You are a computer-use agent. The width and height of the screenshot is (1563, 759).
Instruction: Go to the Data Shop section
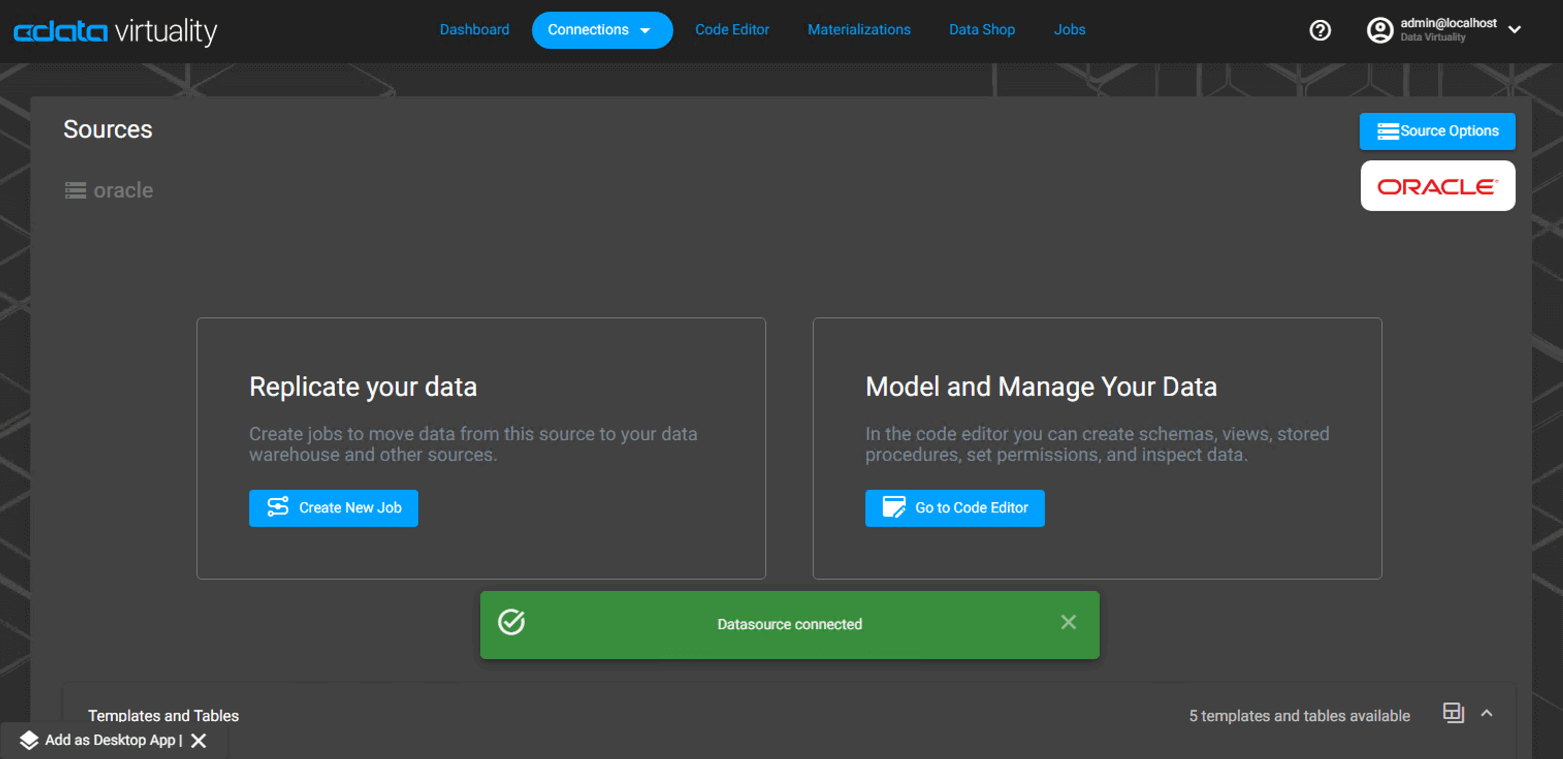[981, 30]
